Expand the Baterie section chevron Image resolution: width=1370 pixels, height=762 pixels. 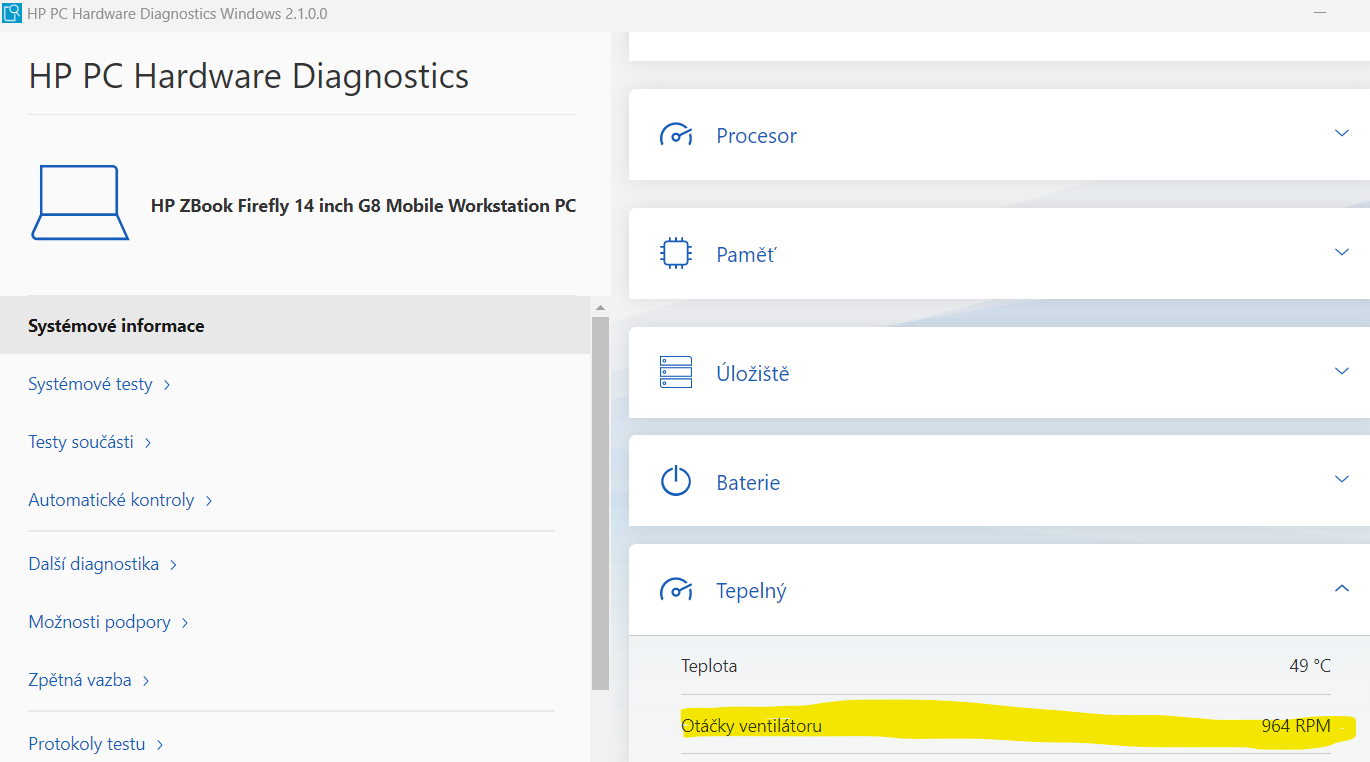pyautogui.click(x=1341, y=479)
